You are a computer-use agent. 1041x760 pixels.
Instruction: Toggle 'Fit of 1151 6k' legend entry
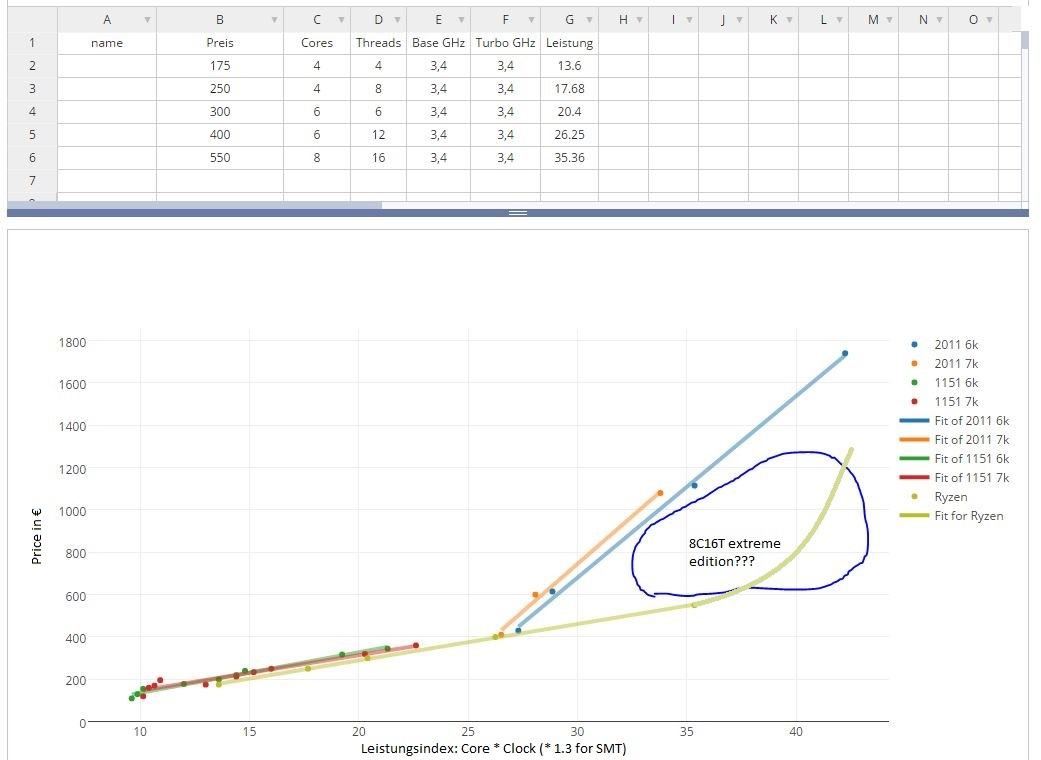pos(955,459)
